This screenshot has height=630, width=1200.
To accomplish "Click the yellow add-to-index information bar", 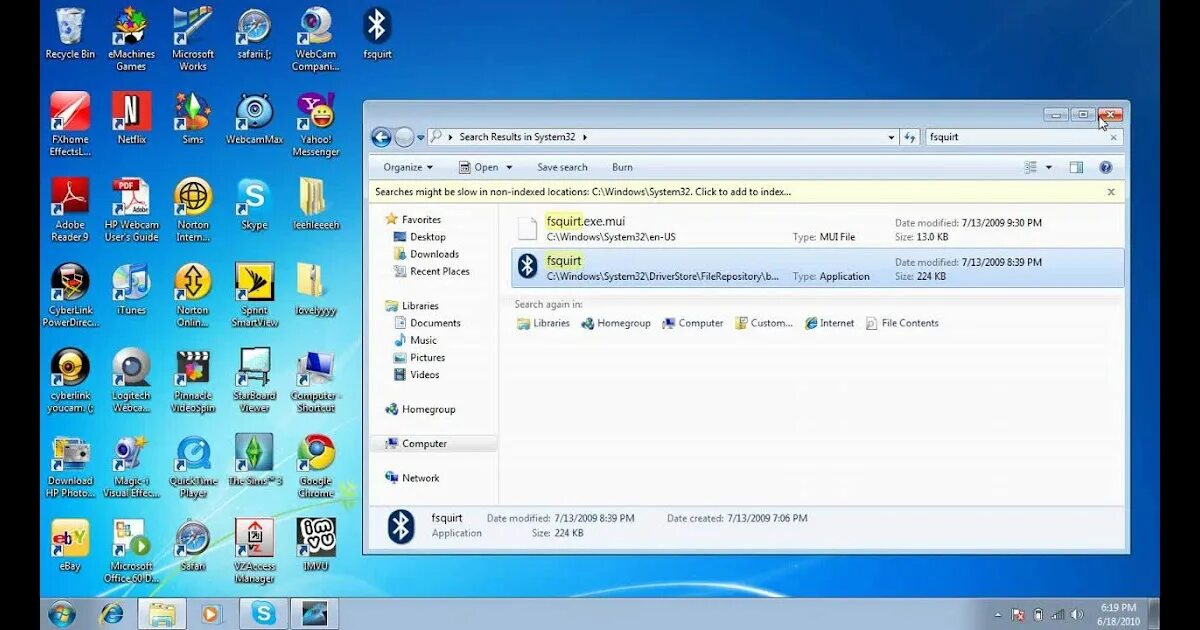I will pos(746,192).
